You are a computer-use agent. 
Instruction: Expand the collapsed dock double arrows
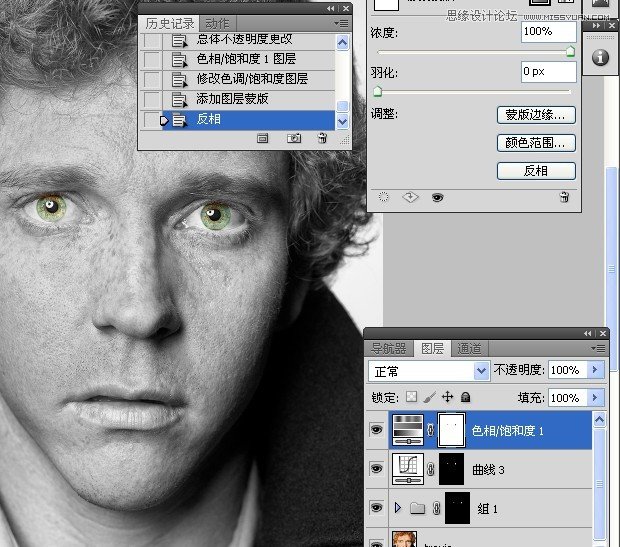[597, 26]
